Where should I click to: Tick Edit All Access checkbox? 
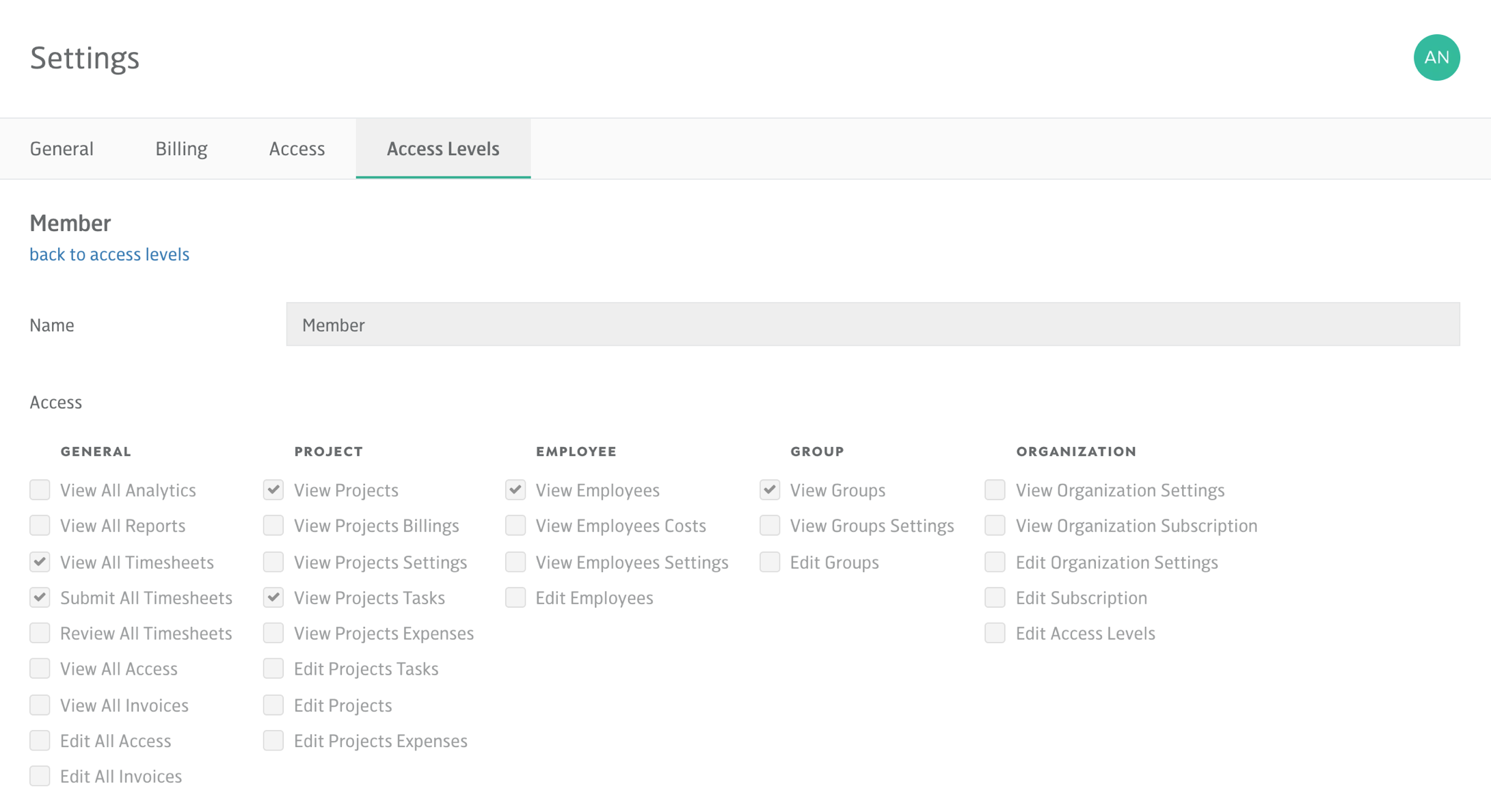[x=40, y=740]
